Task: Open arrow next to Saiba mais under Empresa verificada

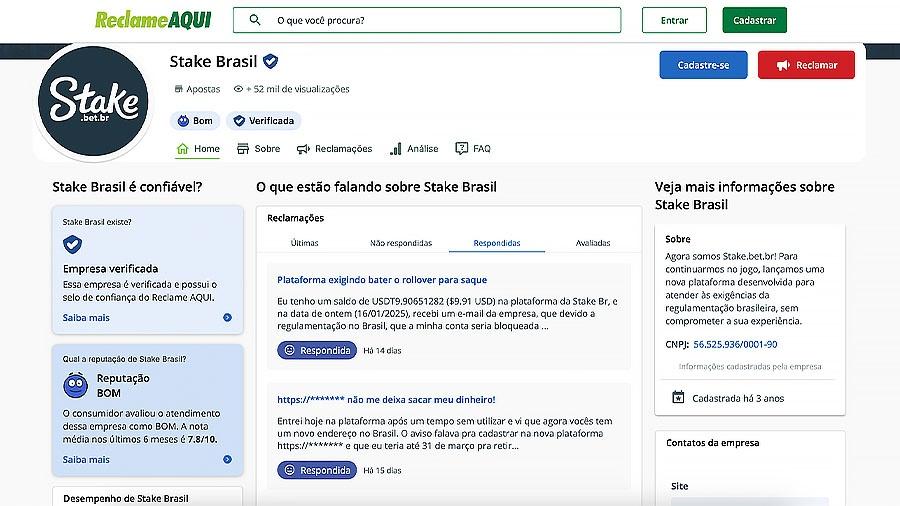Action: tap(227, 317)
